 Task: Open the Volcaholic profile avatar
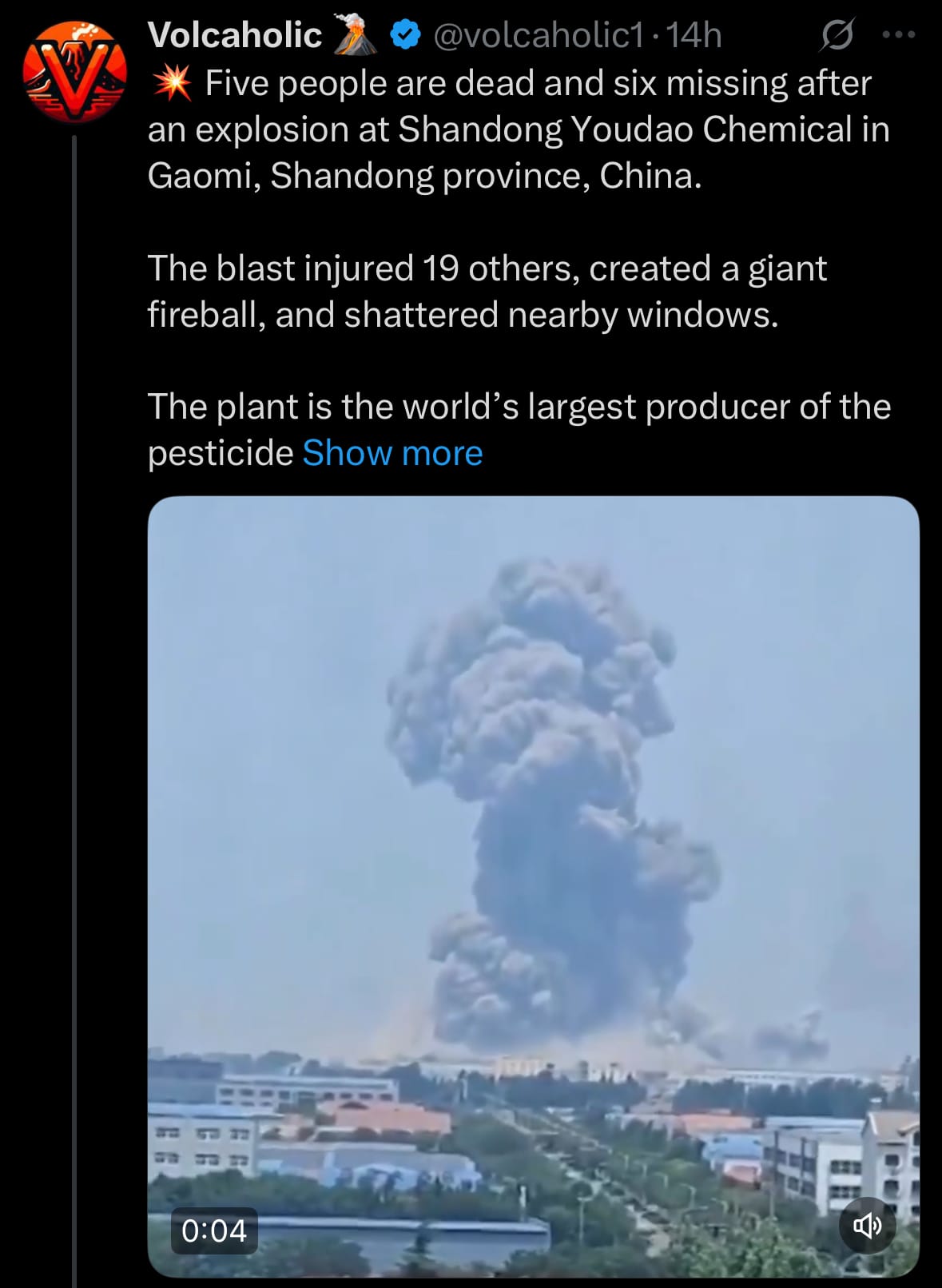tap(74, 71)
